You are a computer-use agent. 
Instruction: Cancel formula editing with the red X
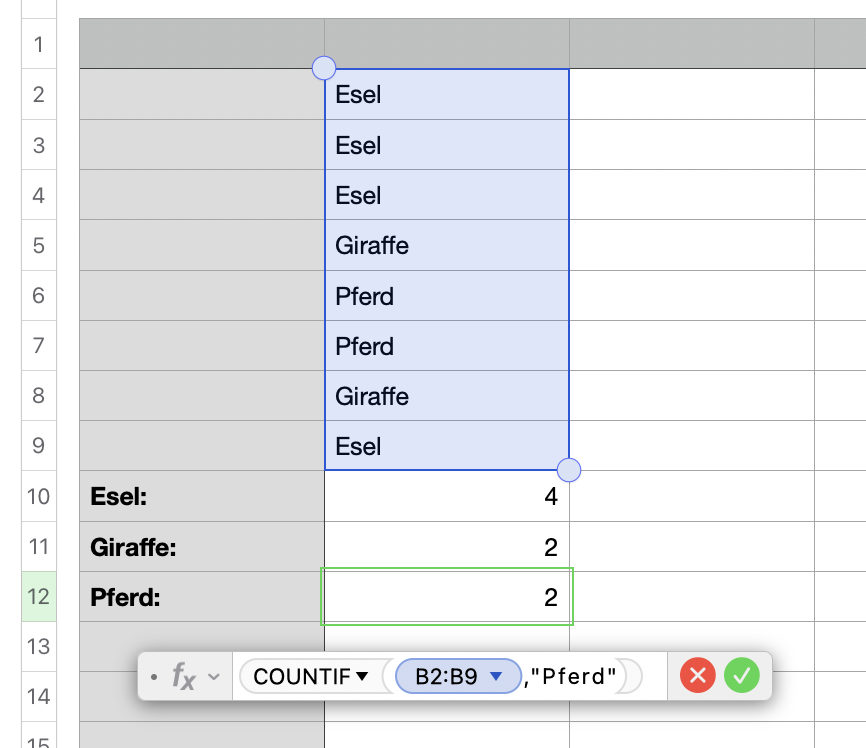(698, 676)
